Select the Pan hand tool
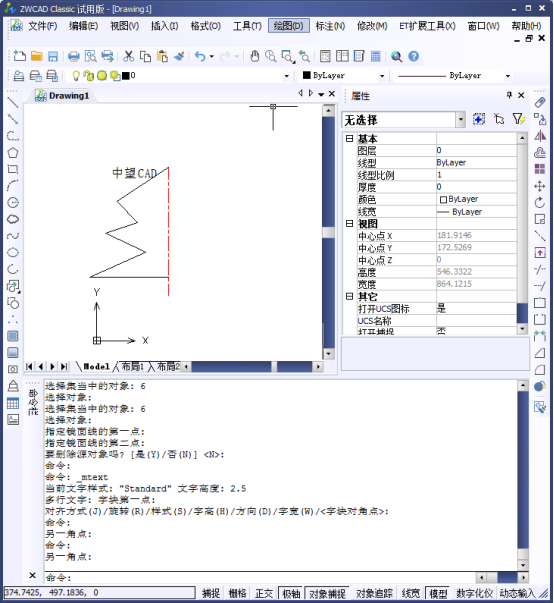This screenshot has width=554, height=603. [x=254, y=56]
